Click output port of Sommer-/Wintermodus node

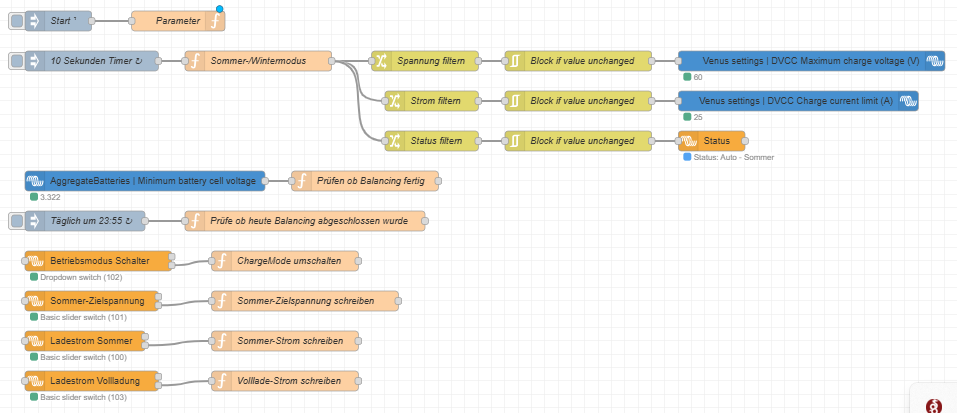pyautogui.click(x=331, y=61)
